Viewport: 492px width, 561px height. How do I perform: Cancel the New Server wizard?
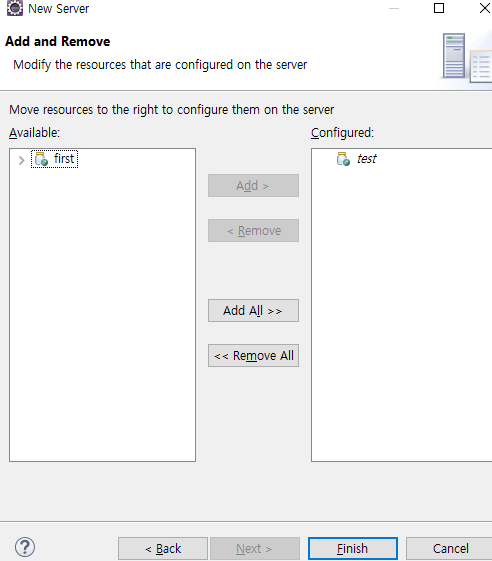(450, 548)
